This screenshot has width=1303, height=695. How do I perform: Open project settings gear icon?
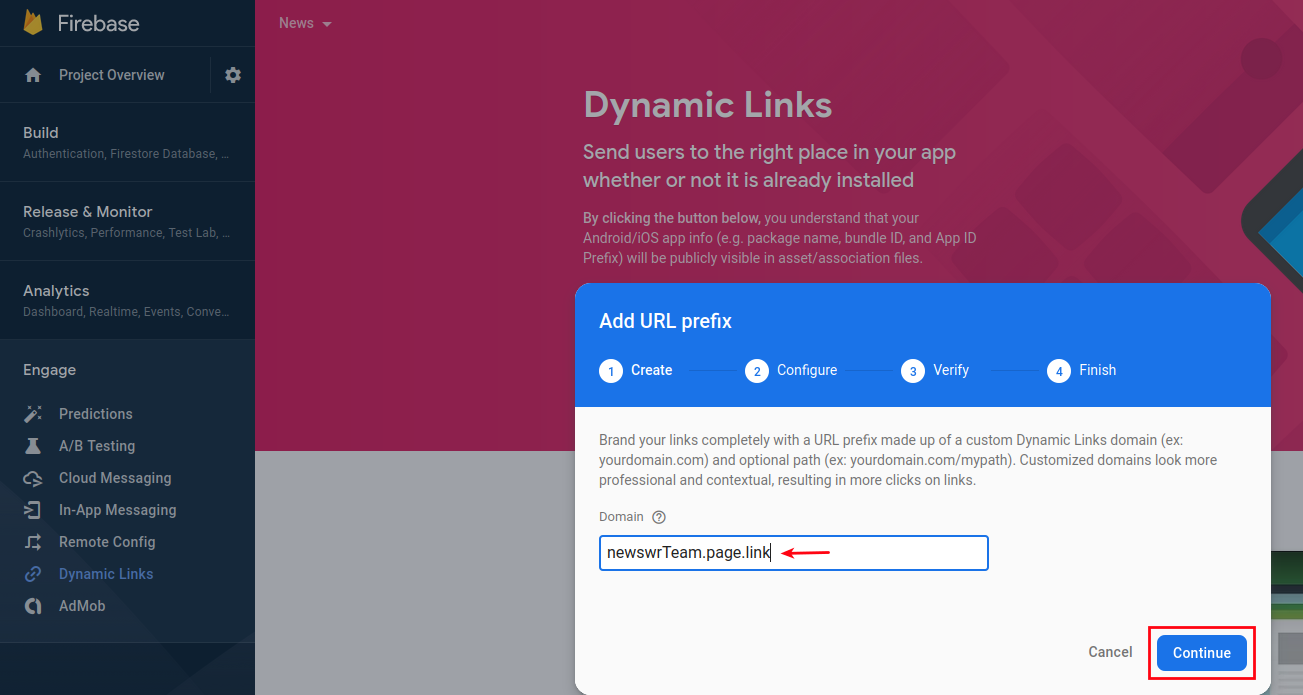point(233,75)
